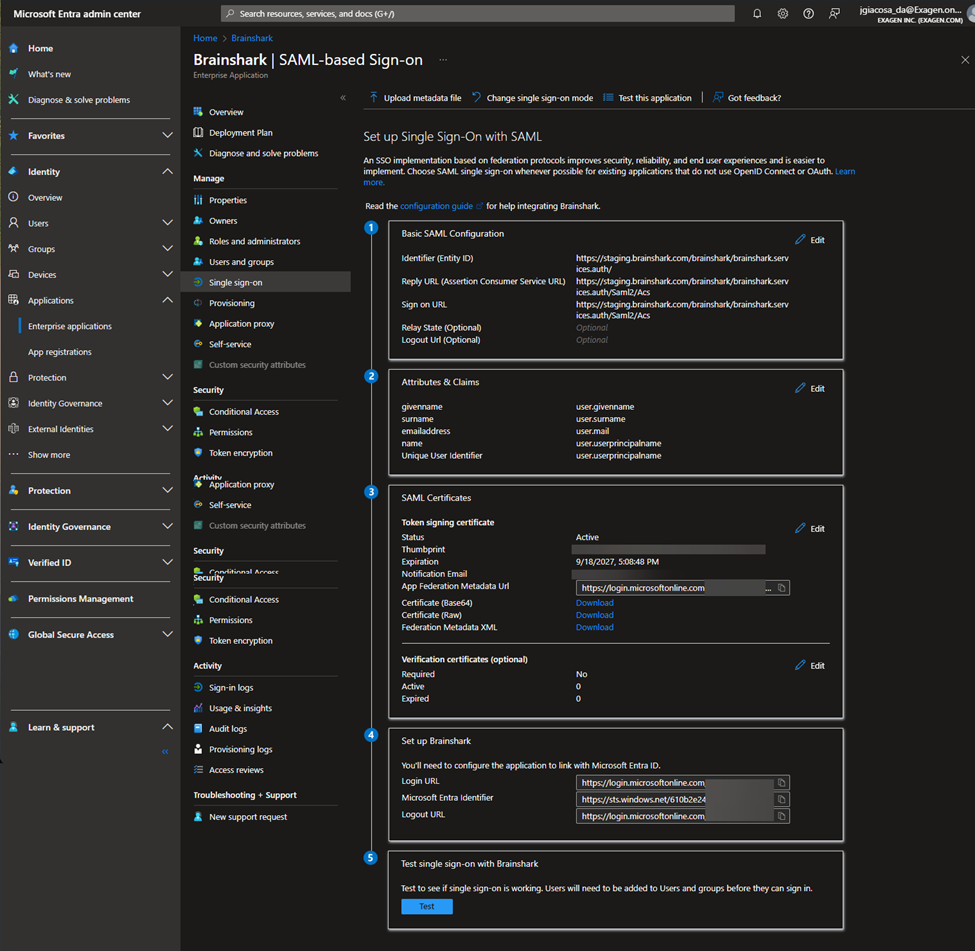This screenshot has width=975, height=951.
Task: Collapse the Identity section in sidebar
Action: (x=167, y=172)
